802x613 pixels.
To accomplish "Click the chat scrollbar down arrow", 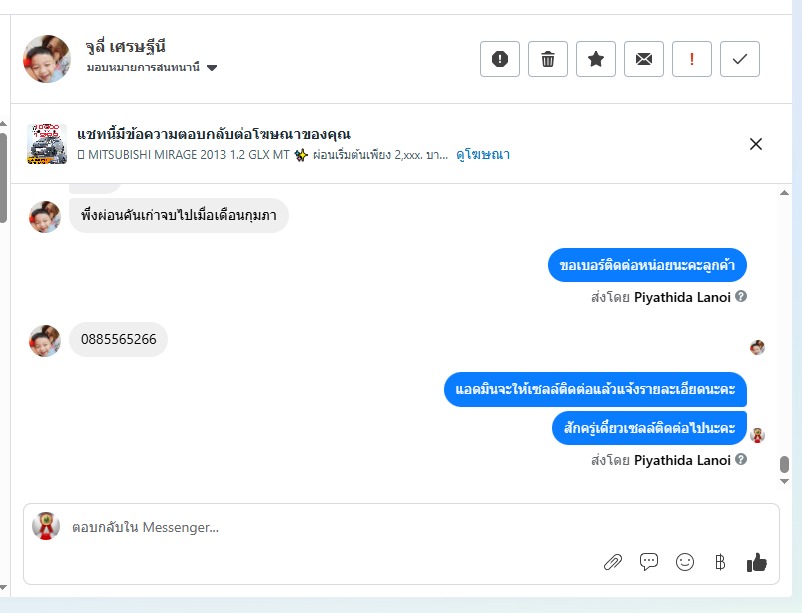I will point(785,481).
